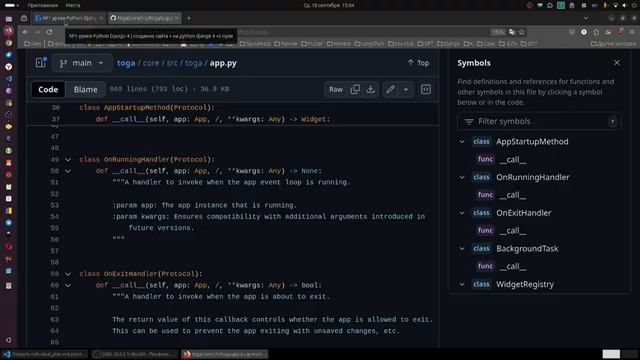Fold code at line 60
The width and height of the screenshot is (640, 360).
point(68,285)
